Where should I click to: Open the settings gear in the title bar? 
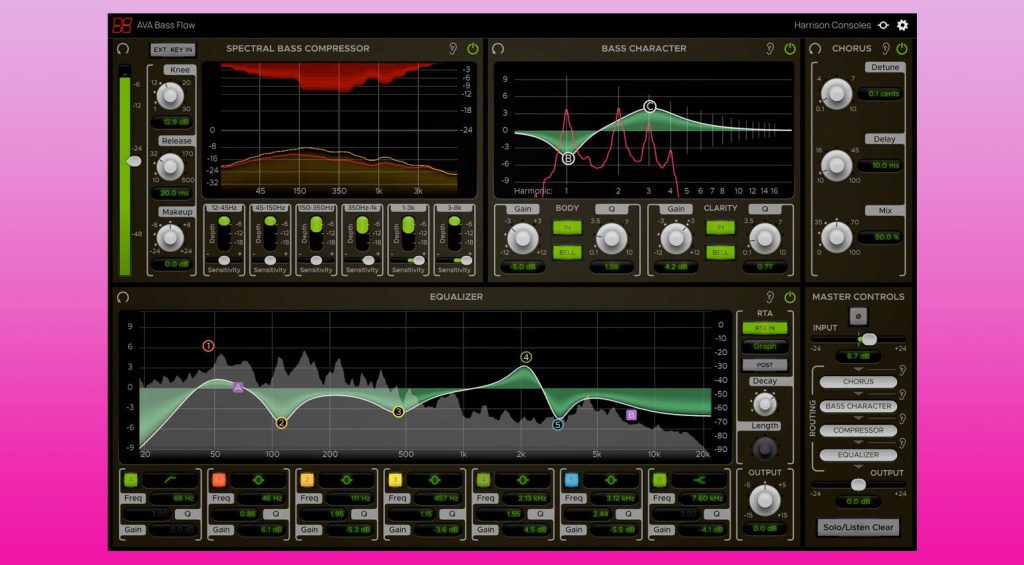click(902, 25)
